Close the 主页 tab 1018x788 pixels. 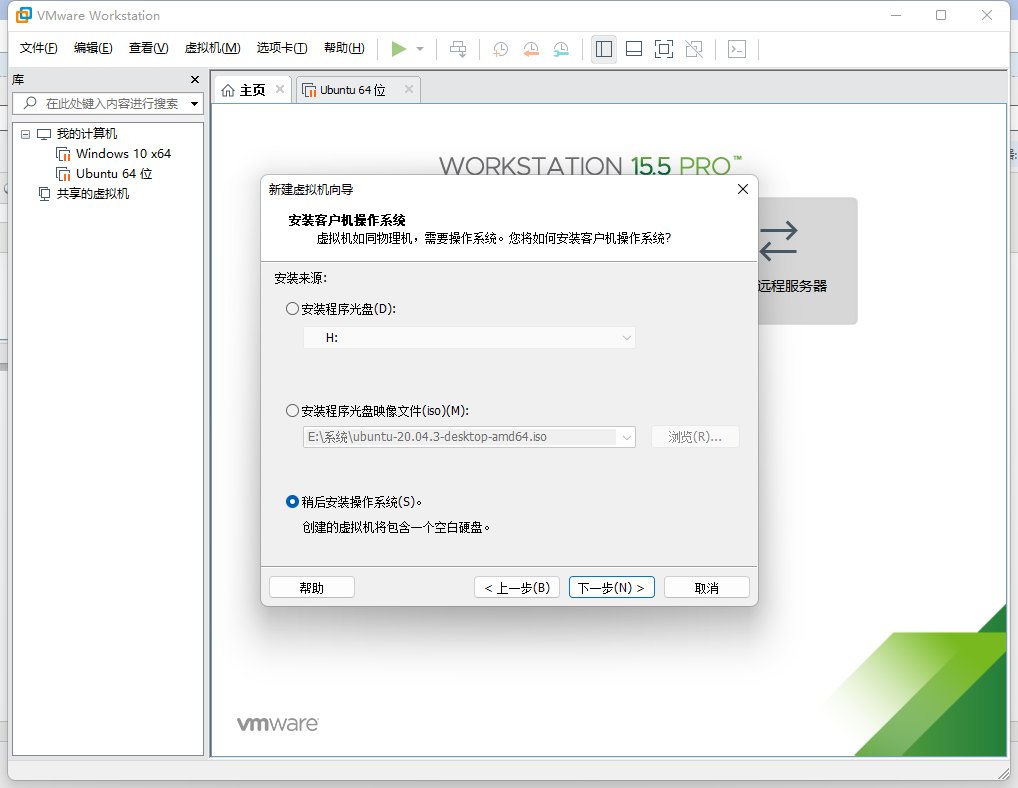(280, 89)
